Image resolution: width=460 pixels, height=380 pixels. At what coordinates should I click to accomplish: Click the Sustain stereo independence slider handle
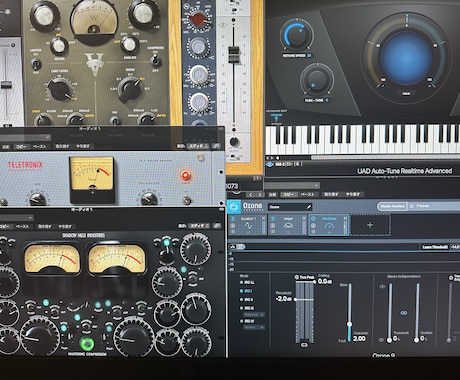tap(416, 340)
